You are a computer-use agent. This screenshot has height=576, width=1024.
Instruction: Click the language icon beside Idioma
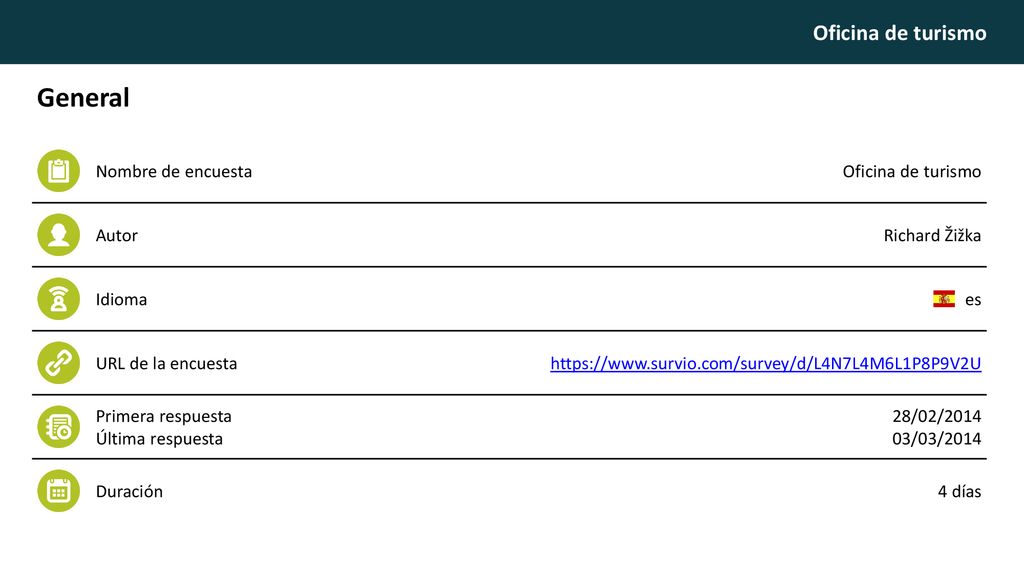pyautogui.click(x=58, y=299)
